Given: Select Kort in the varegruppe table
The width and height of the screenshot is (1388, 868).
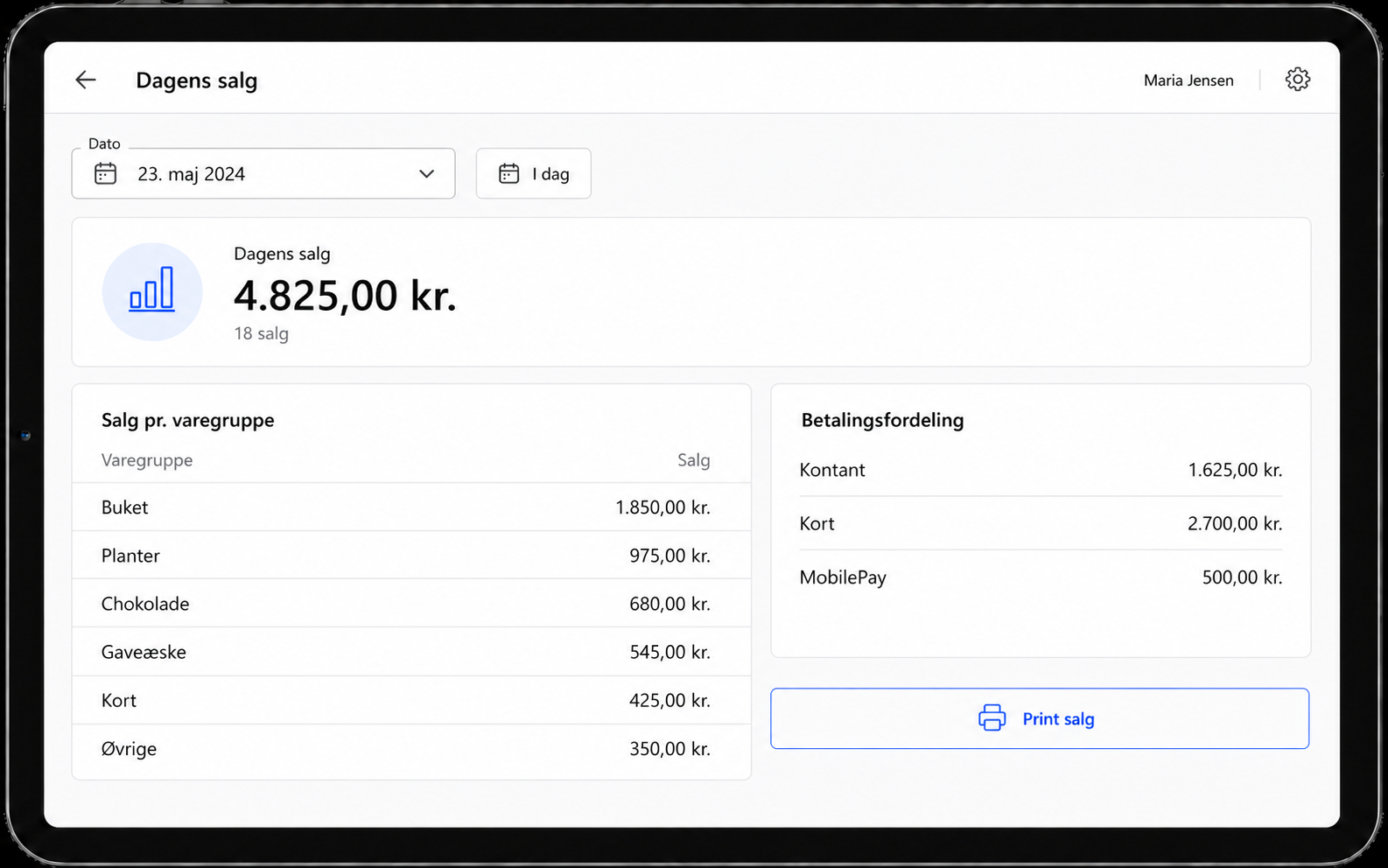Looking at the screenshot, I should (119, 700).
